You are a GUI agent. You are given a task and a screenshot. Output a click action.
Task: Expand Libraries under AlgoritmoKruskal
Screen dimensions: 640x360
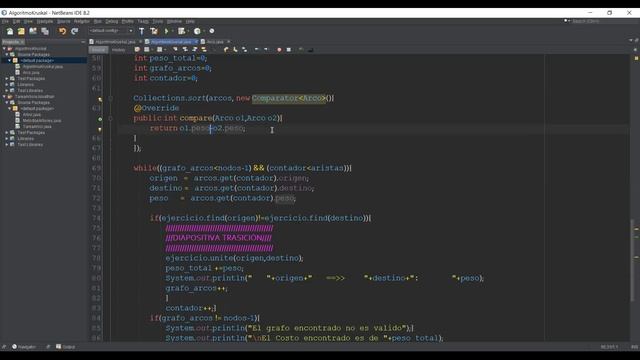pyautogui.click(x=7, y=84)
